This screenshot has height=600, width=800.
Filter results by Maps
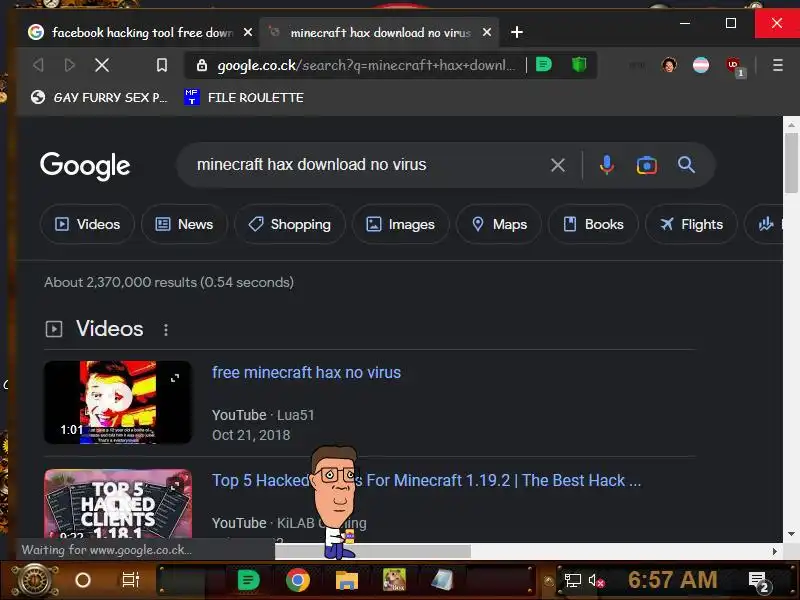pos(498,224)
